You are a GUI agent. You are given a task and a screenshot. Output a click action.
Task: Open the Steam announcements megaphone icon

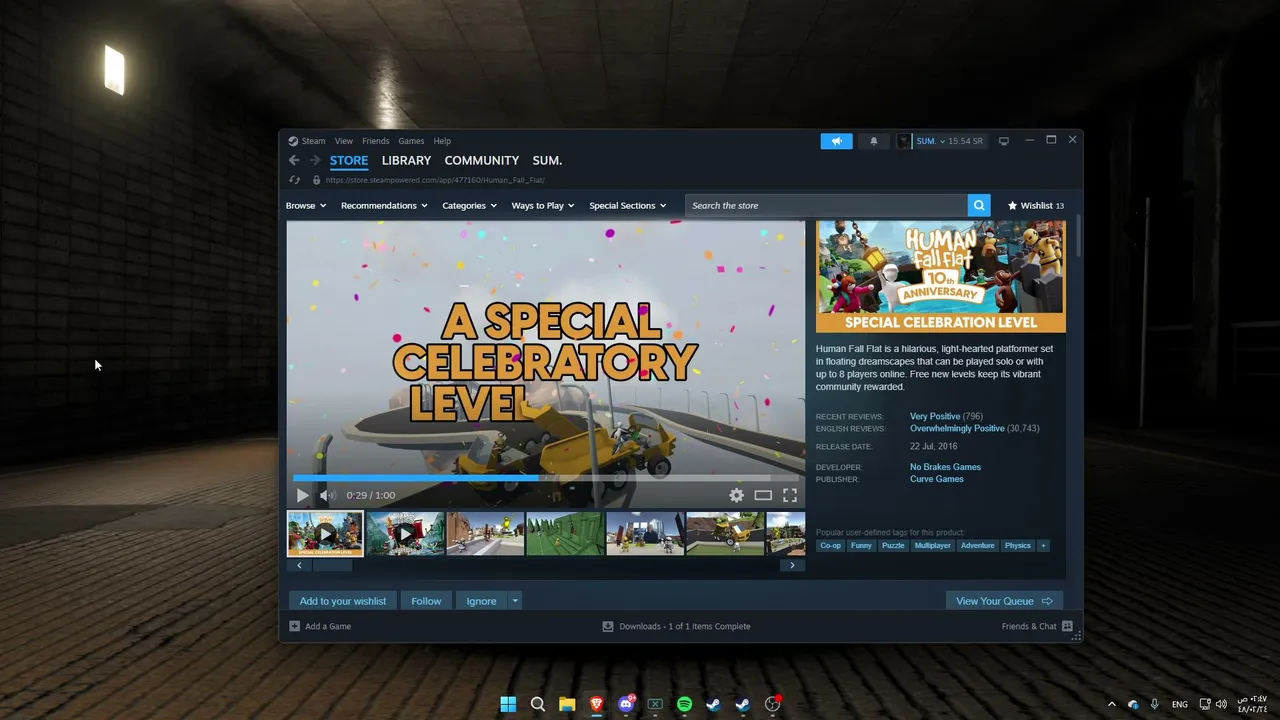pos(836,141)
